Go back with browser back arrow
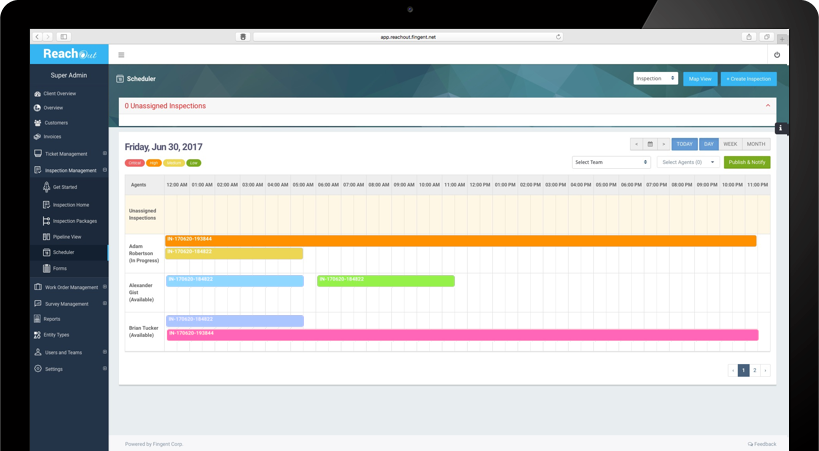 [37, 37]
